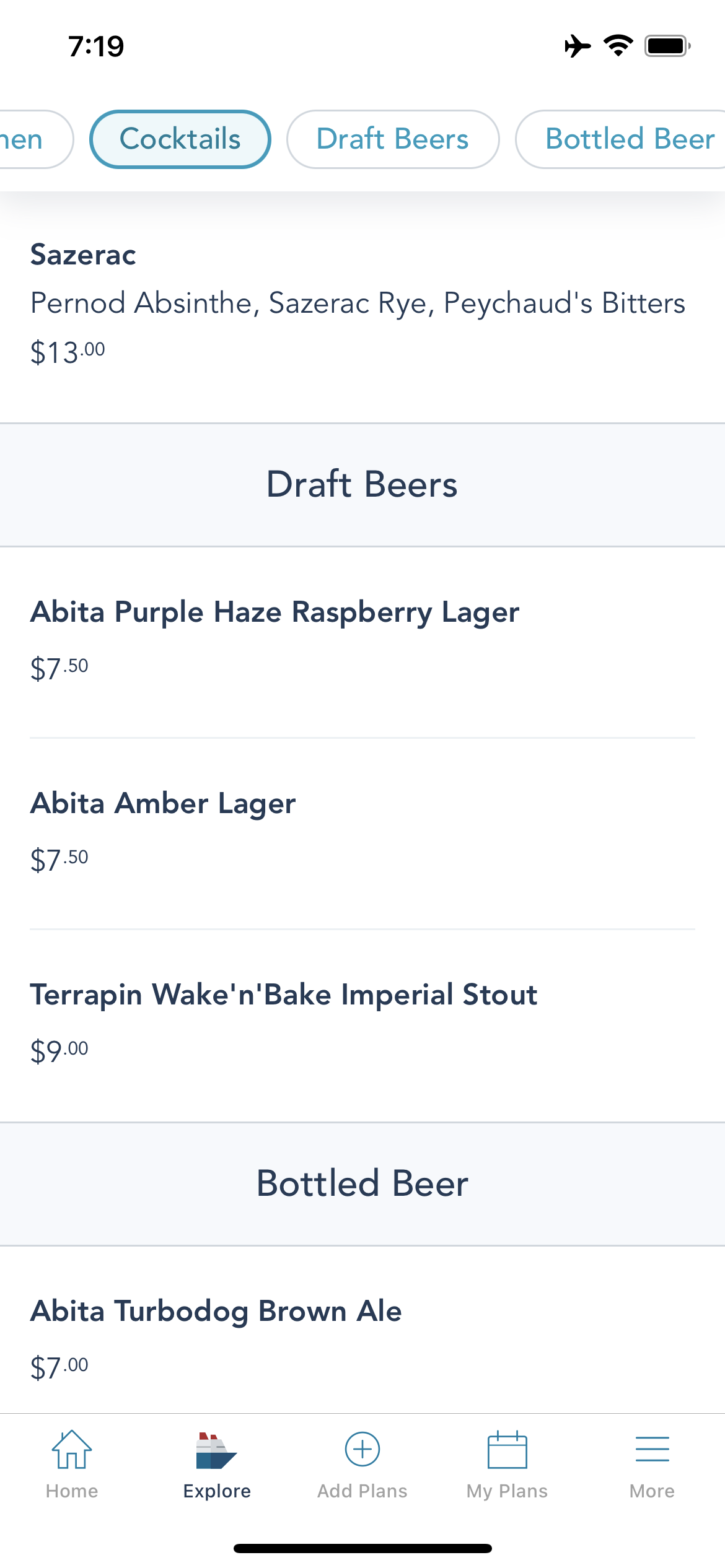Tap the Draft Beers section header

[x=362, y=484]
